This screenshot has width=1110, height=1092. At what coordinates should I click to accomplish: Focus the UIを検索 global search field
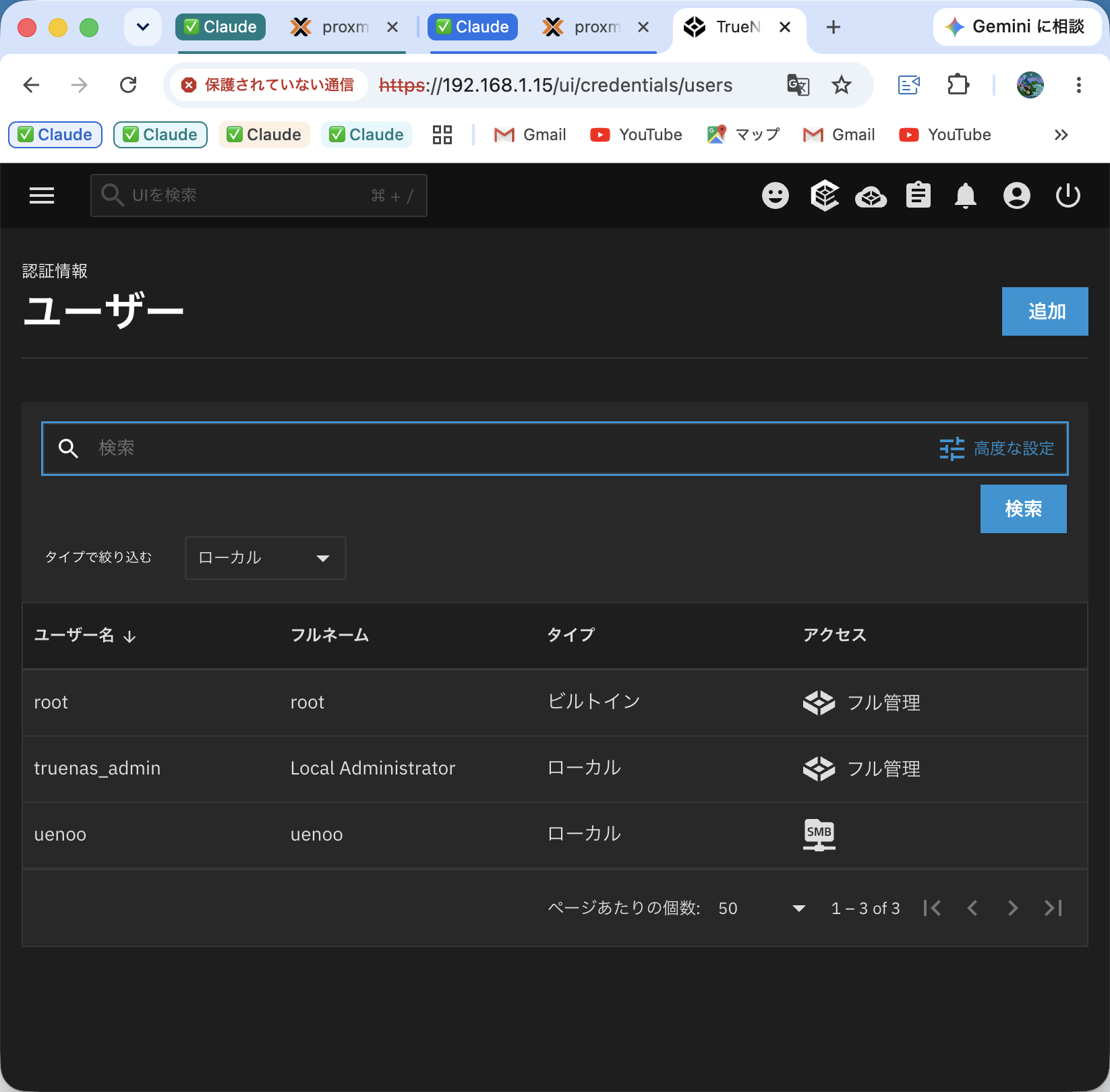click(x=259, y=195)
